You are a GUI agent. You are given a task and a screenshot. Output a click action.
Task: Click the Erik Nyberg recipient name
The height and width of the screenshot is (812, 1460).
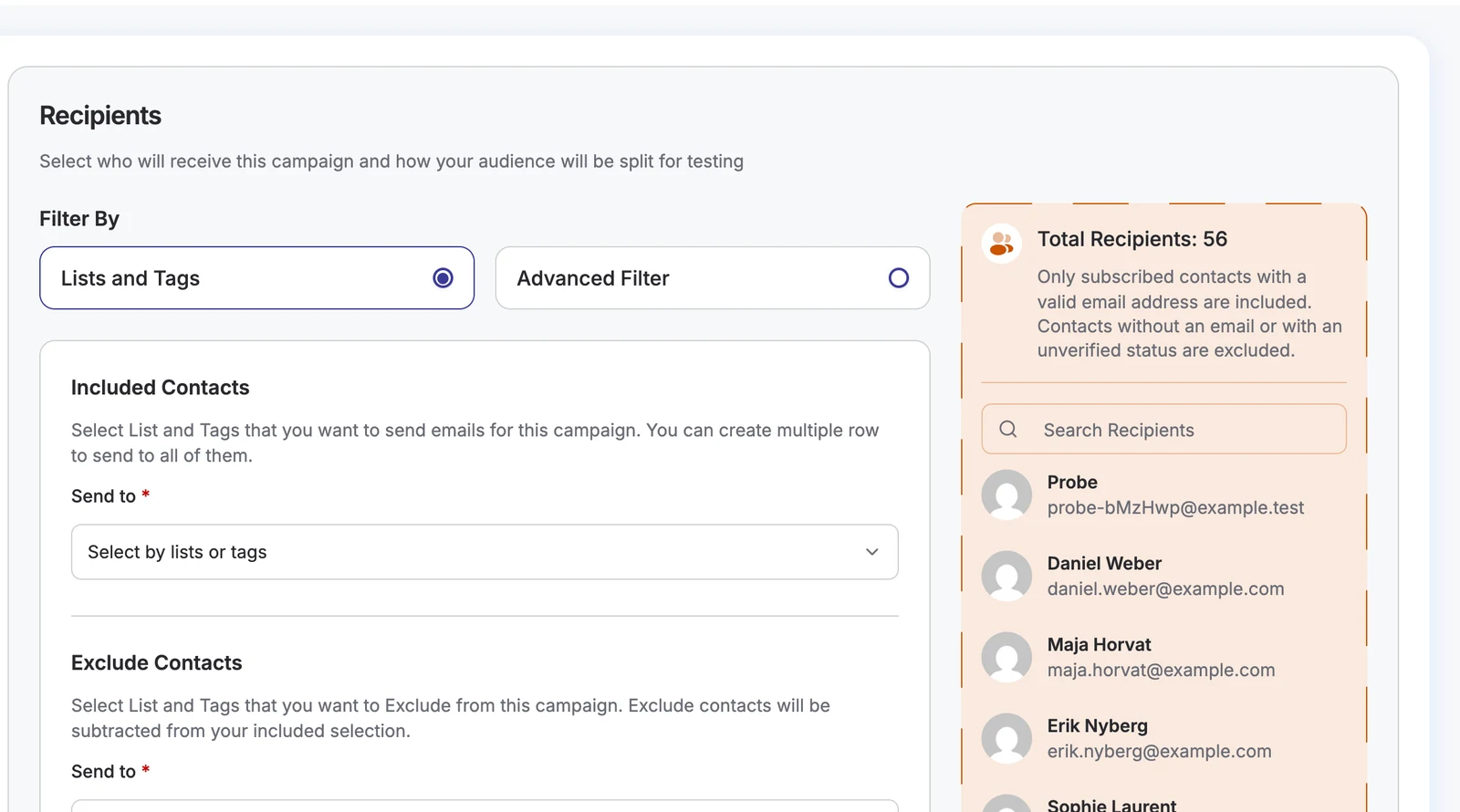click(x=1097, y=725)
